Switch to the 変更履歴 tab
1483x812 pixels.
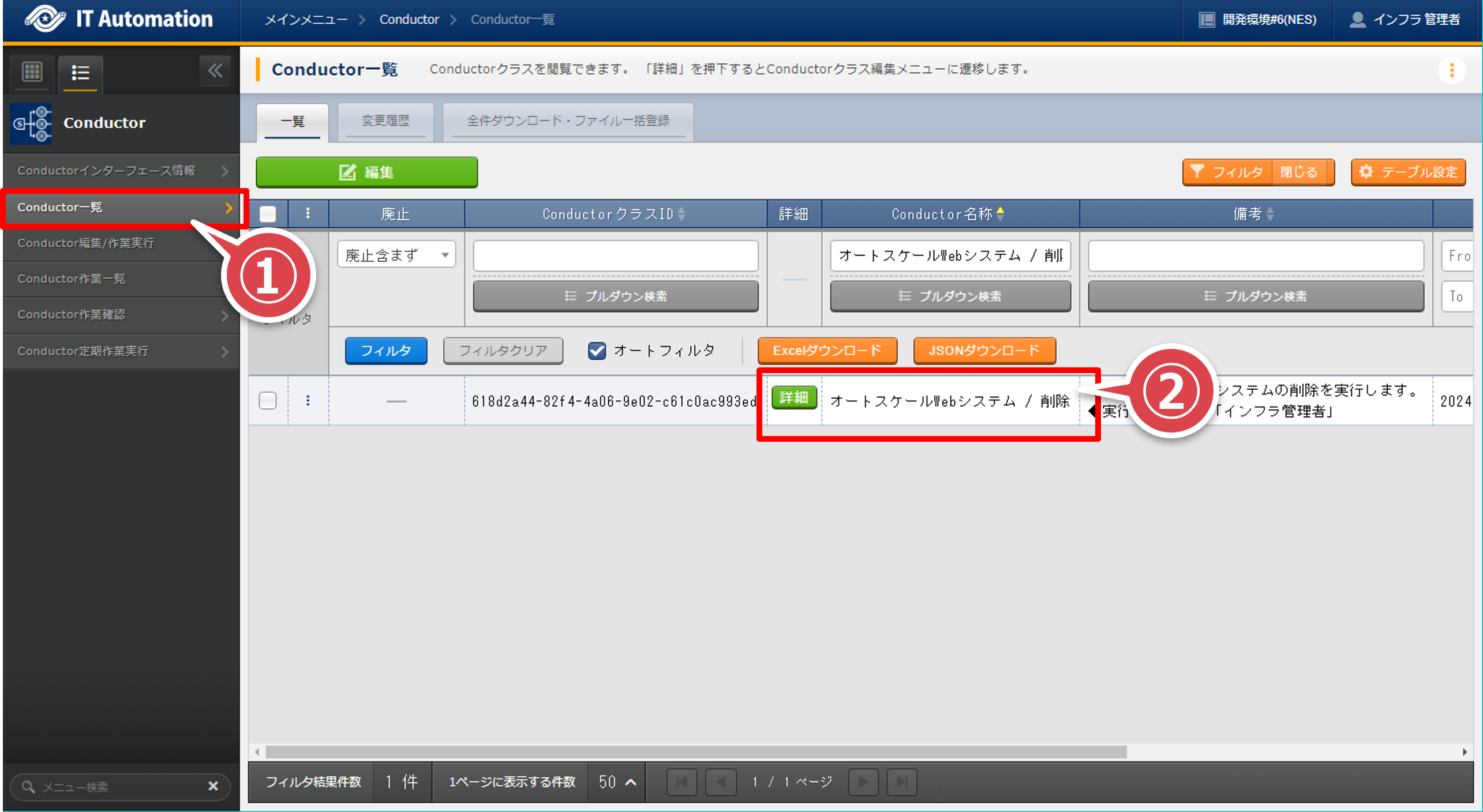[x=385, y=121]
